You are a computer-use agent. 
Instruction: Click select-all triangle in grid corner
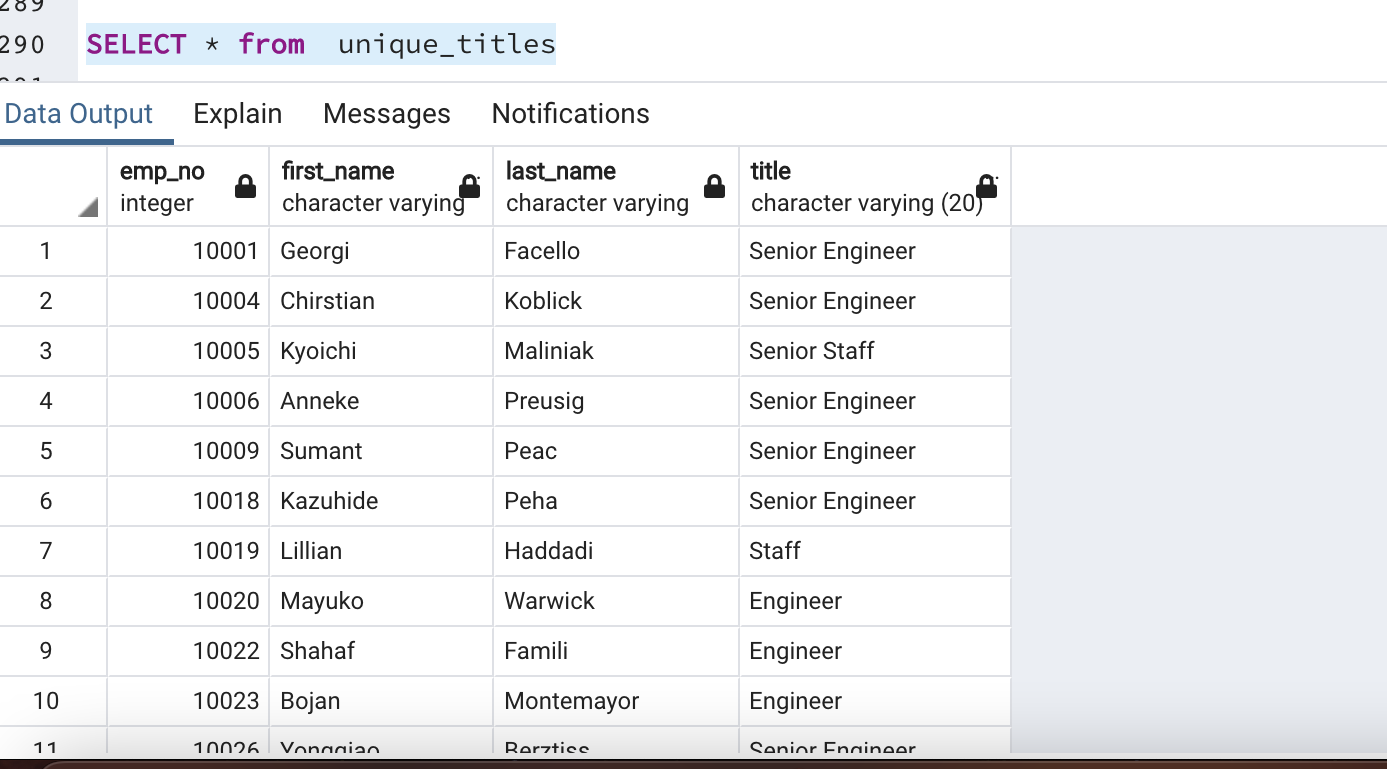pos(88,207)
